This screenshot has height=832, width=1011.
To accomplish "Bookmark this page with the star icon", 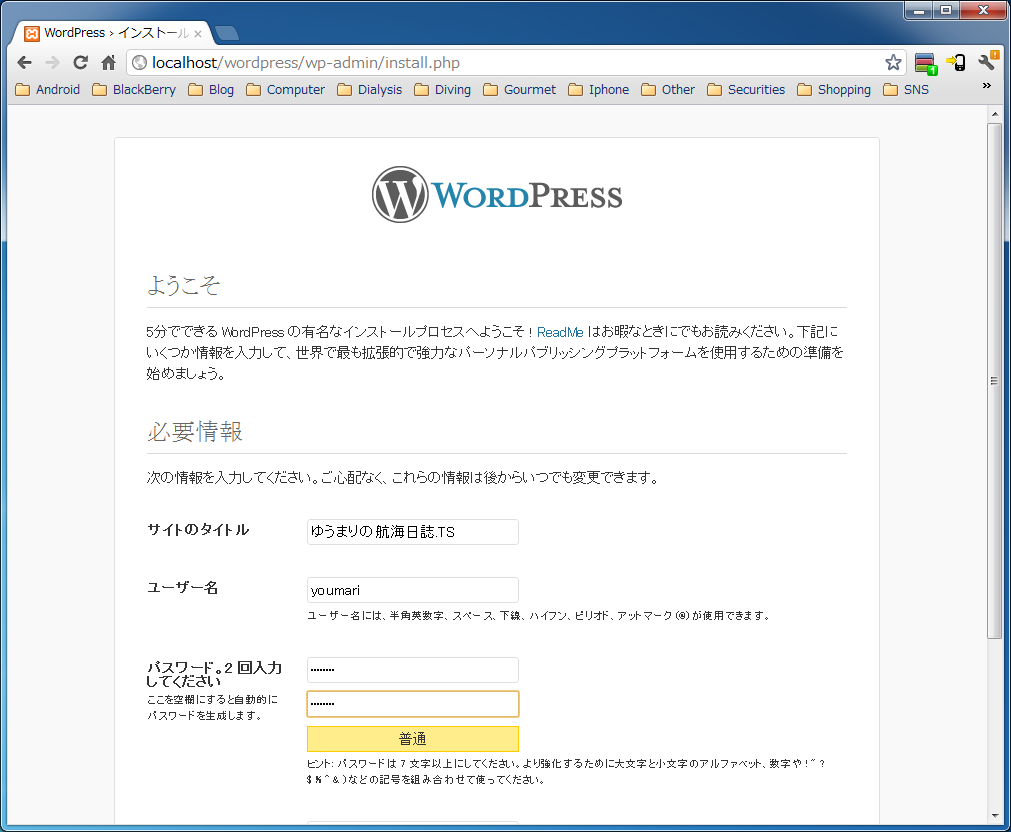I will click(893, 63).
